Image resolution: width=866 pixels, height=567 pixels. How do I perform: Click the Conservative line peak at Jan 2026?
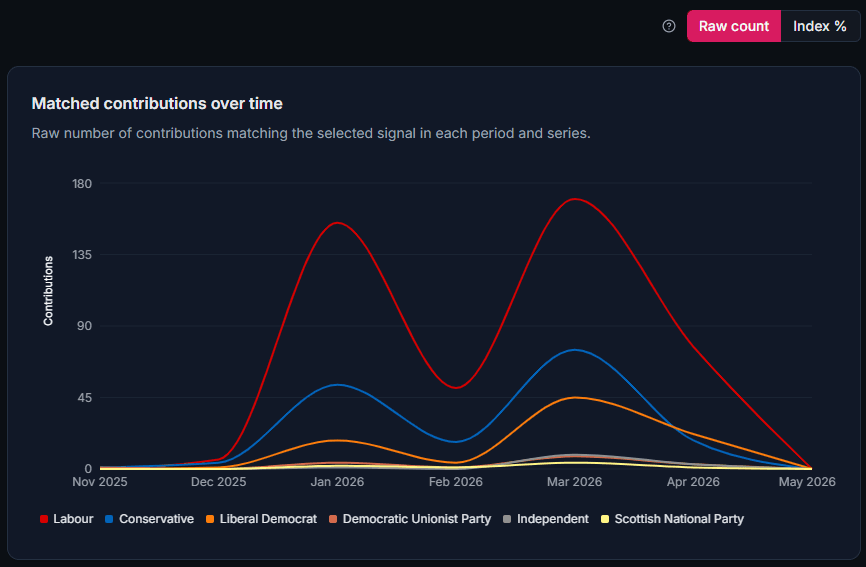tap(337, 385)
